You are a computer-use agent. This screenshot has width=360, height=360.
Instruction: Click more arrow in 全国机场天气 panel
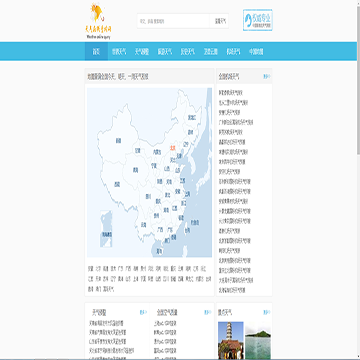coord(267,76)
